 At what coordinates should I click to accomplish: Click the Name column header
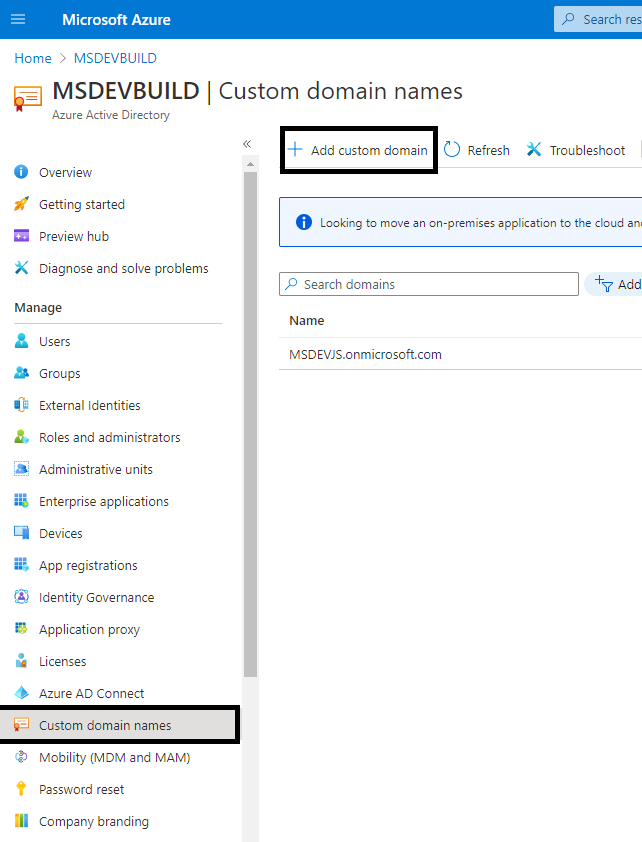coord(307,321)
